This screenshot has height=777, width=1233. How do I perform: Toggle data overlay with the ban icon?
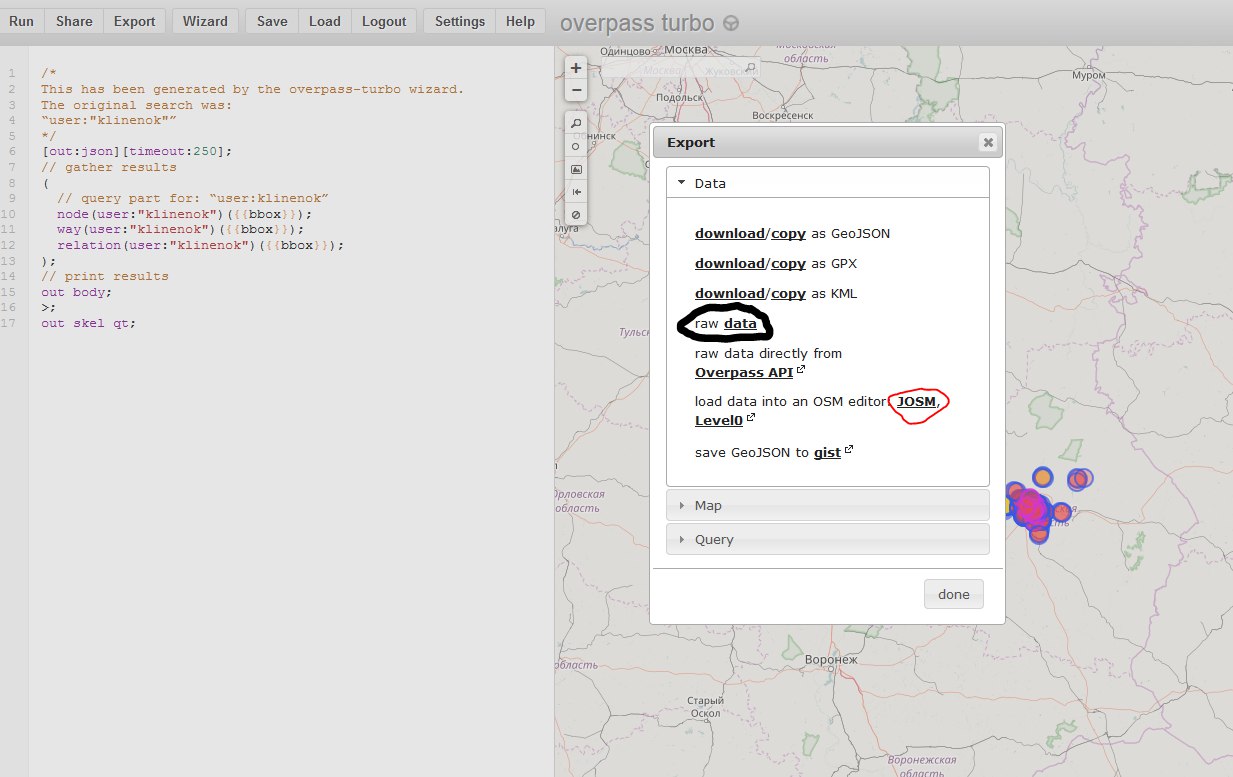[x=576, y=215]
